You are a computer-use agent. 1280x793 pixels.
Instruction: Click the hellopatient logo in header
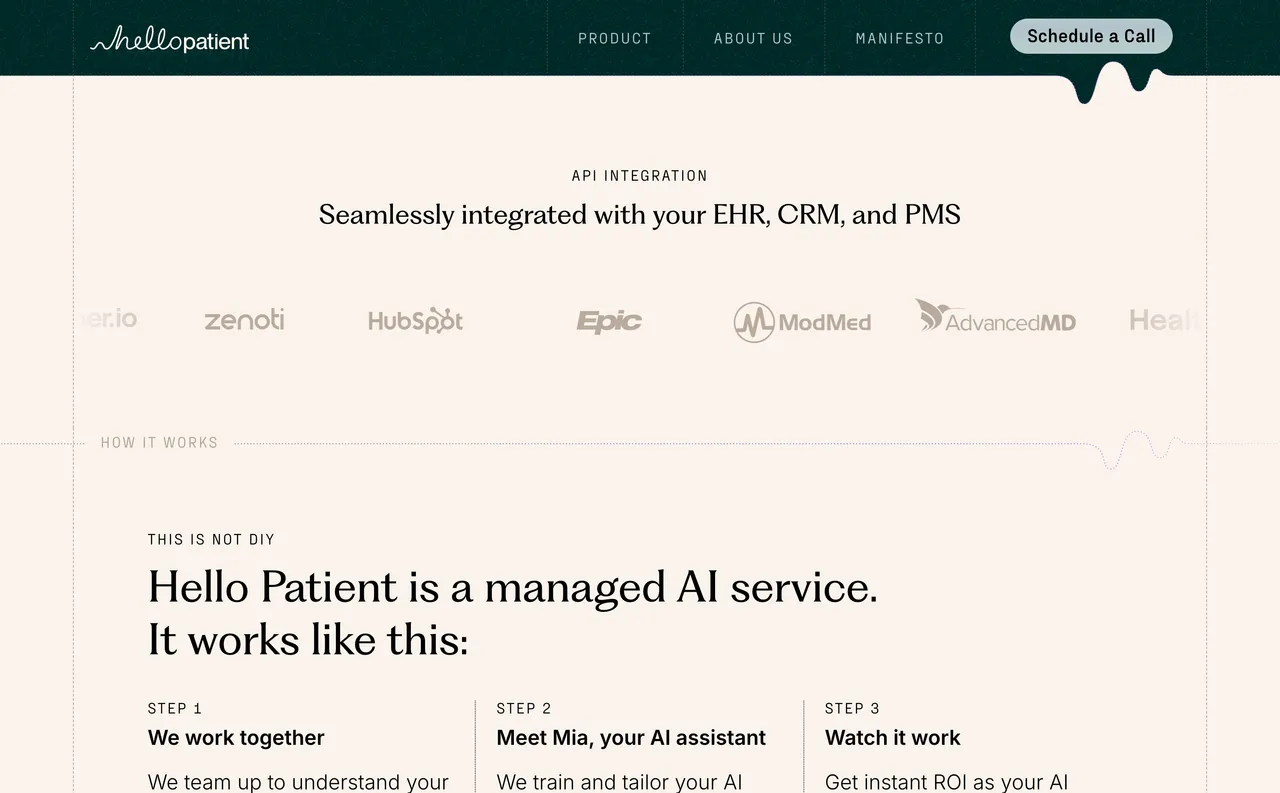[170, 40]
